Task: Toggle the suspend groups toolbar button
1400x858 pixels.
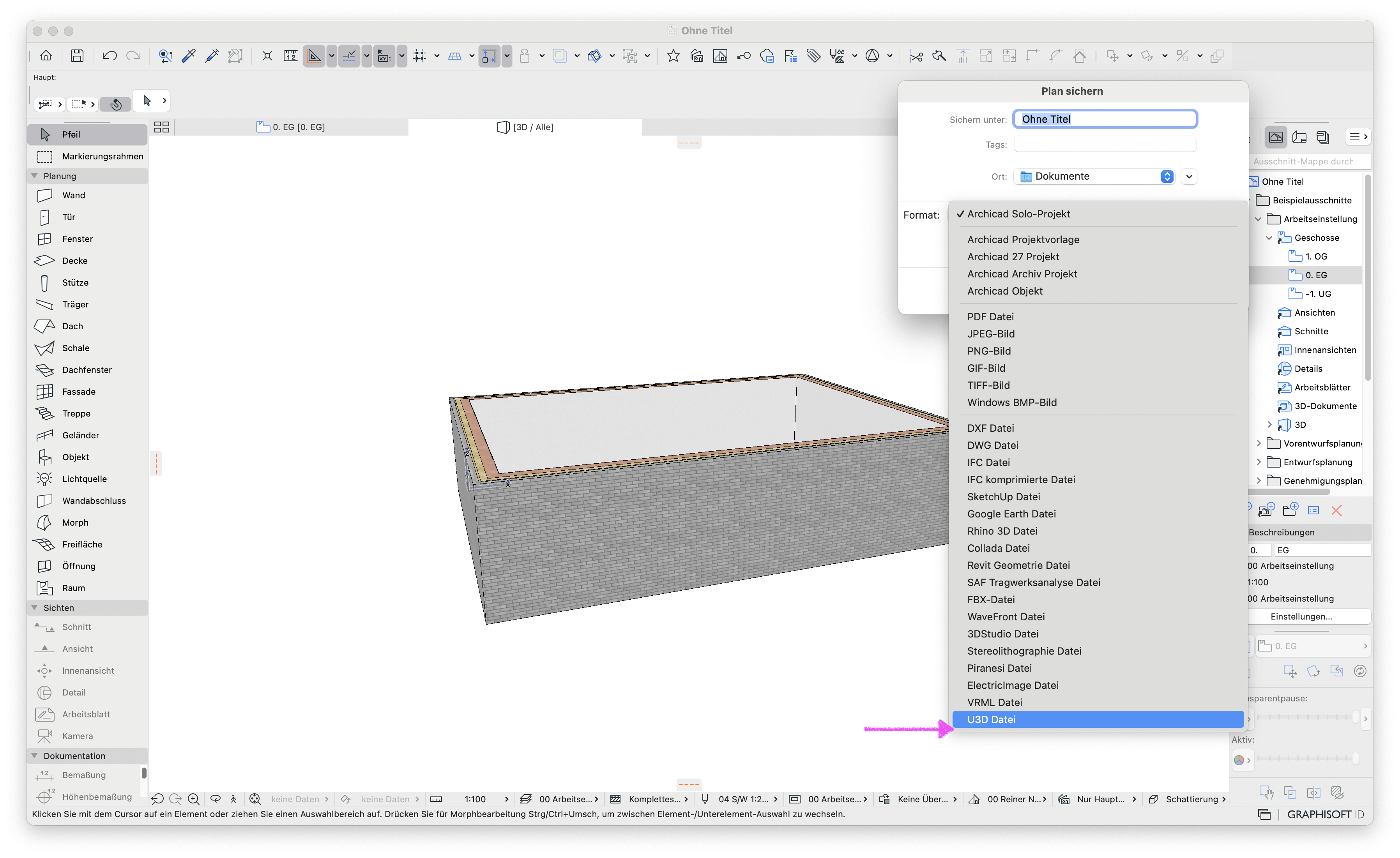Action: tap(629, 56)
